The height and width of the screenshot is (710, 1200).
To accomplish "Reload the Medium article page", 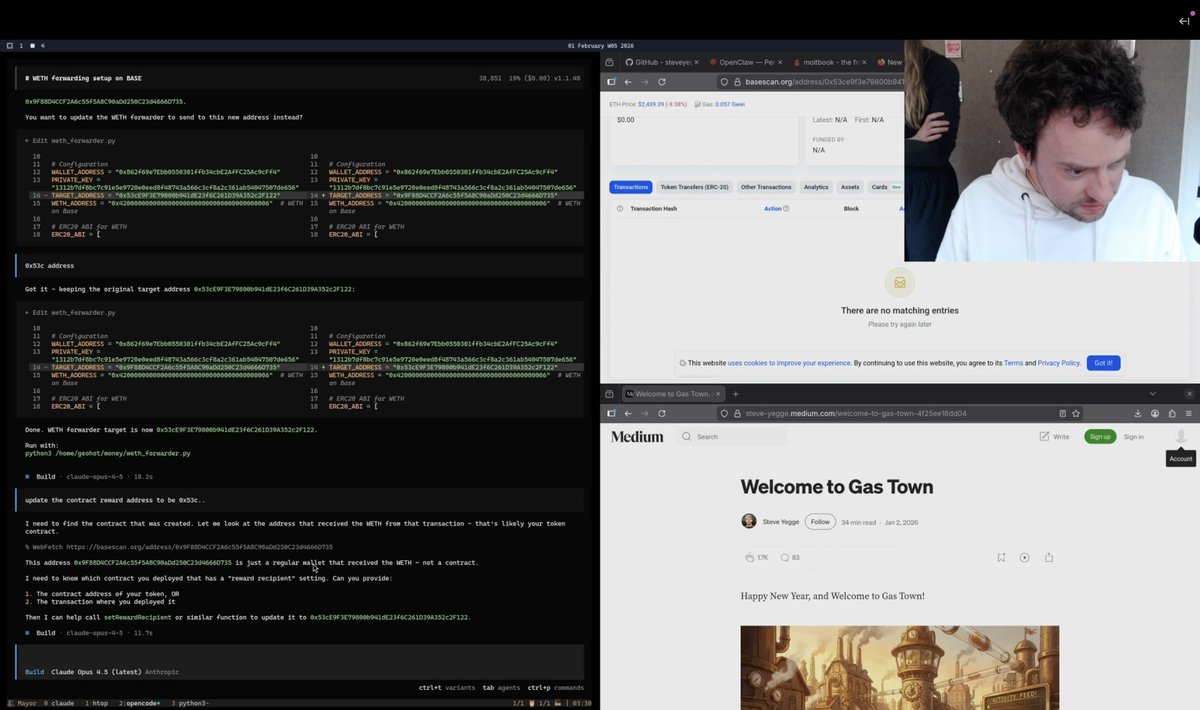I will coord(662,413).
